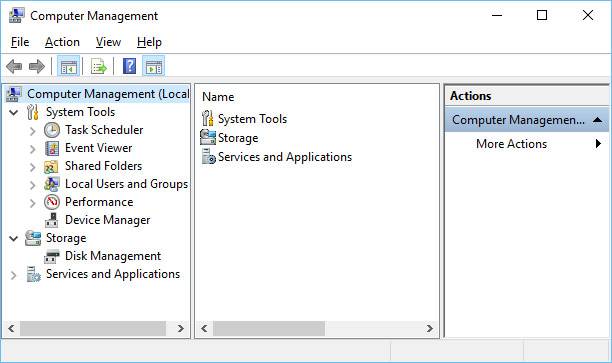
Task: Click the Forward arrow toolbar button
Action: click(37, 66)
